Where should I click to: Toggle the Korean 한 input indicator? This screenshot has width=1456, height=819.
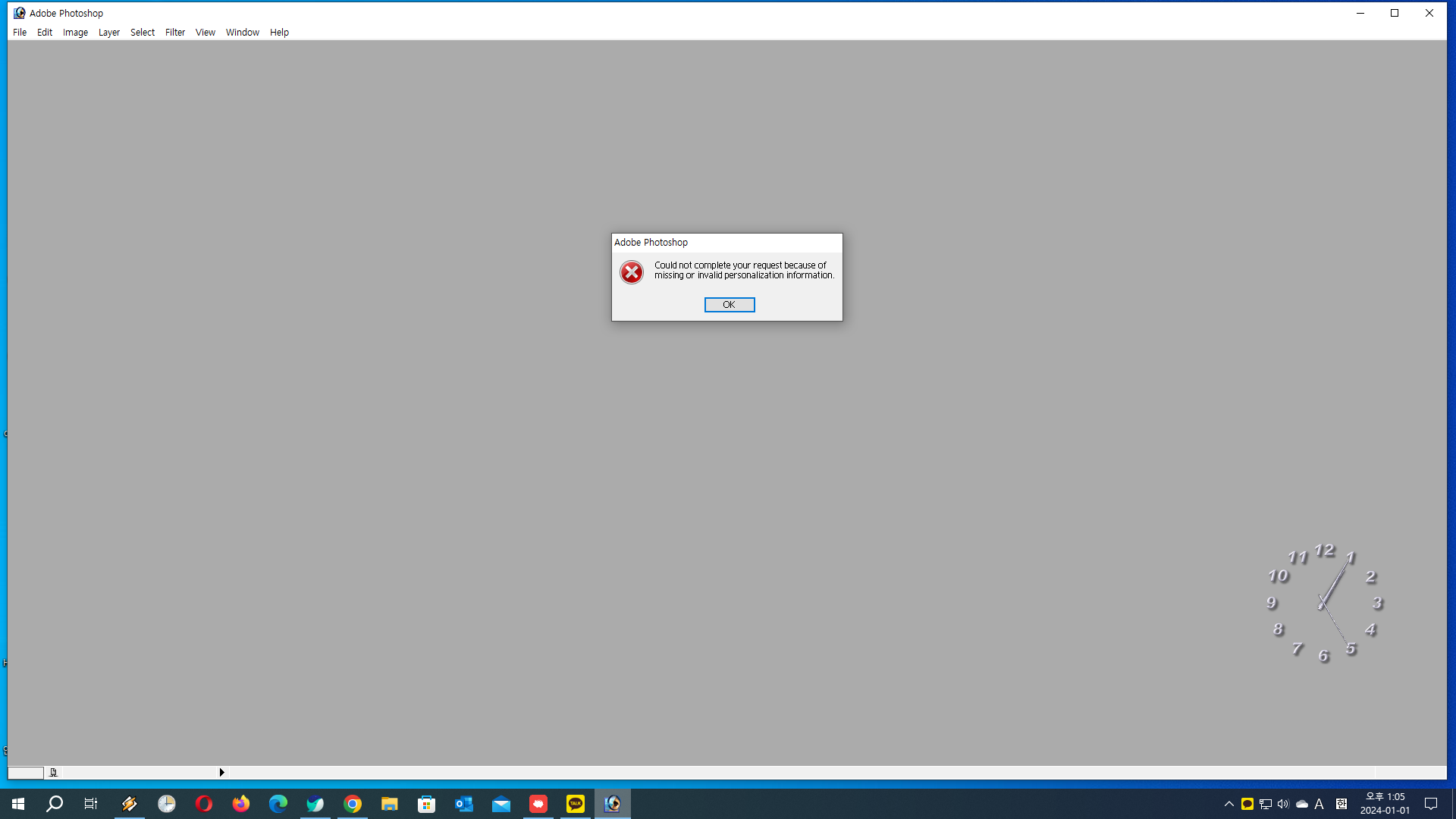coord(1341,804)
